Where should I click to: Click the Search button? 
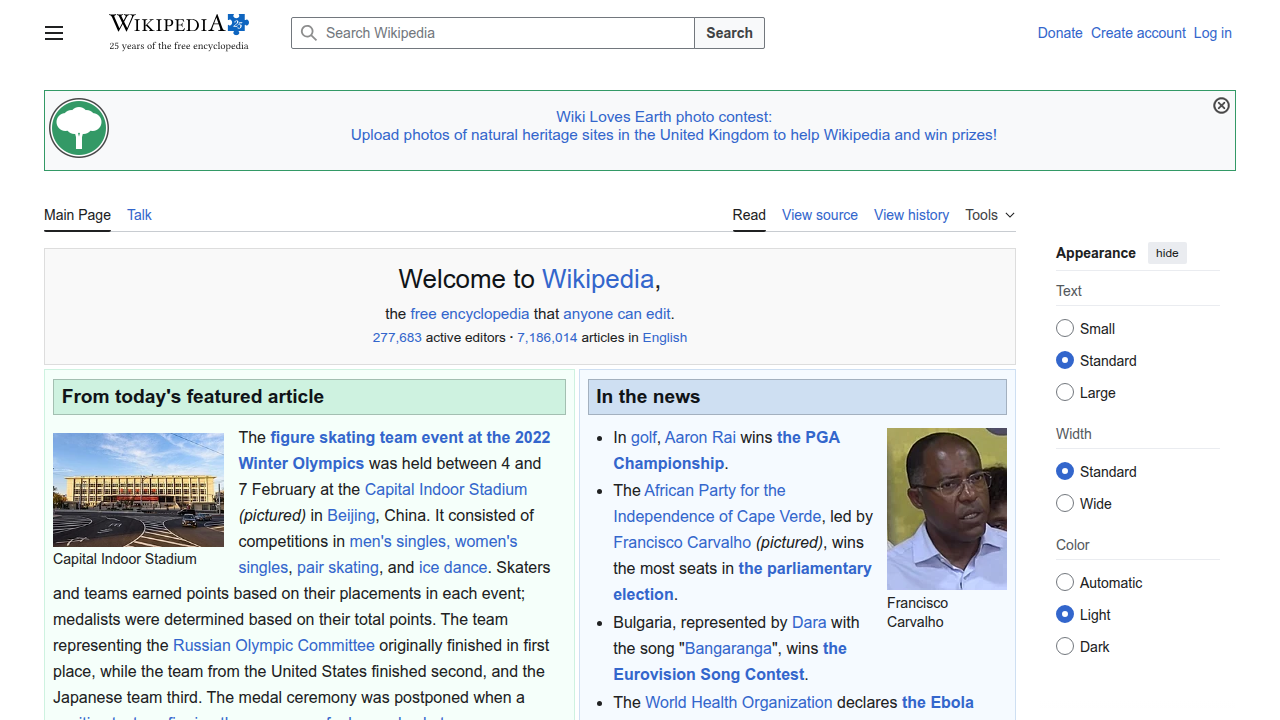[729, 33]
